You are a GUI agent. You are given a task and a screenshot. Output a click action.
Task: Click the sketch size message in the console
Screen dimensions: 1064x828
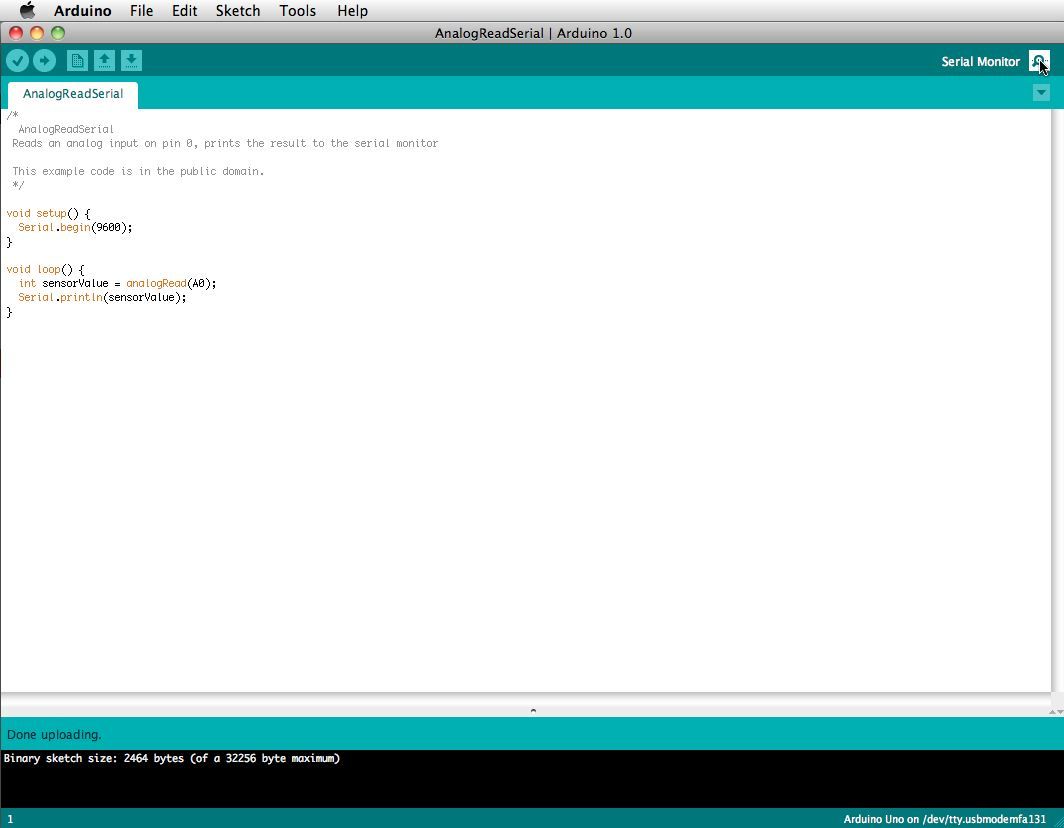point(172,758)
